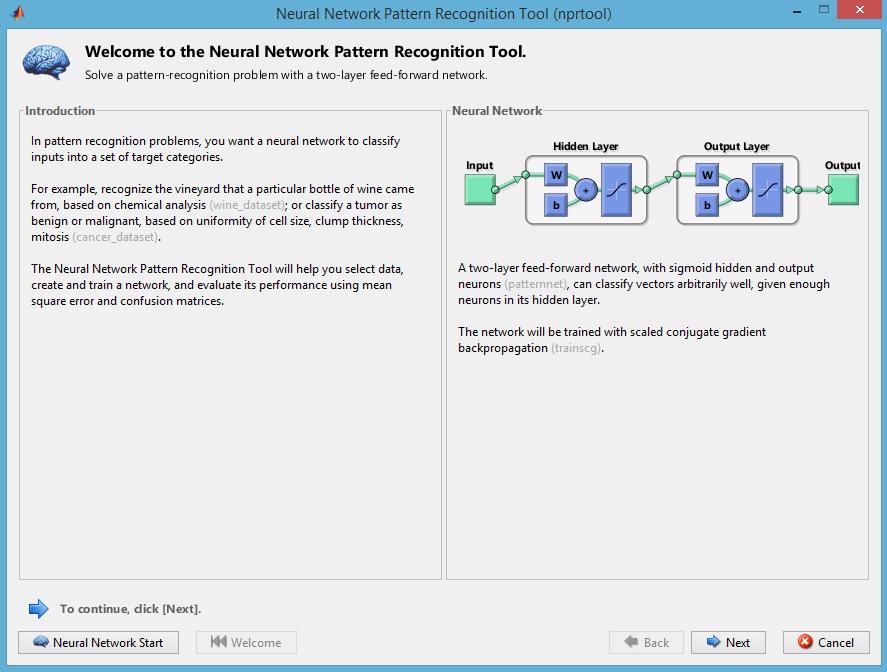Click the MATLAB logo in the title bar
887x672 pixels.
click(18, 12)
